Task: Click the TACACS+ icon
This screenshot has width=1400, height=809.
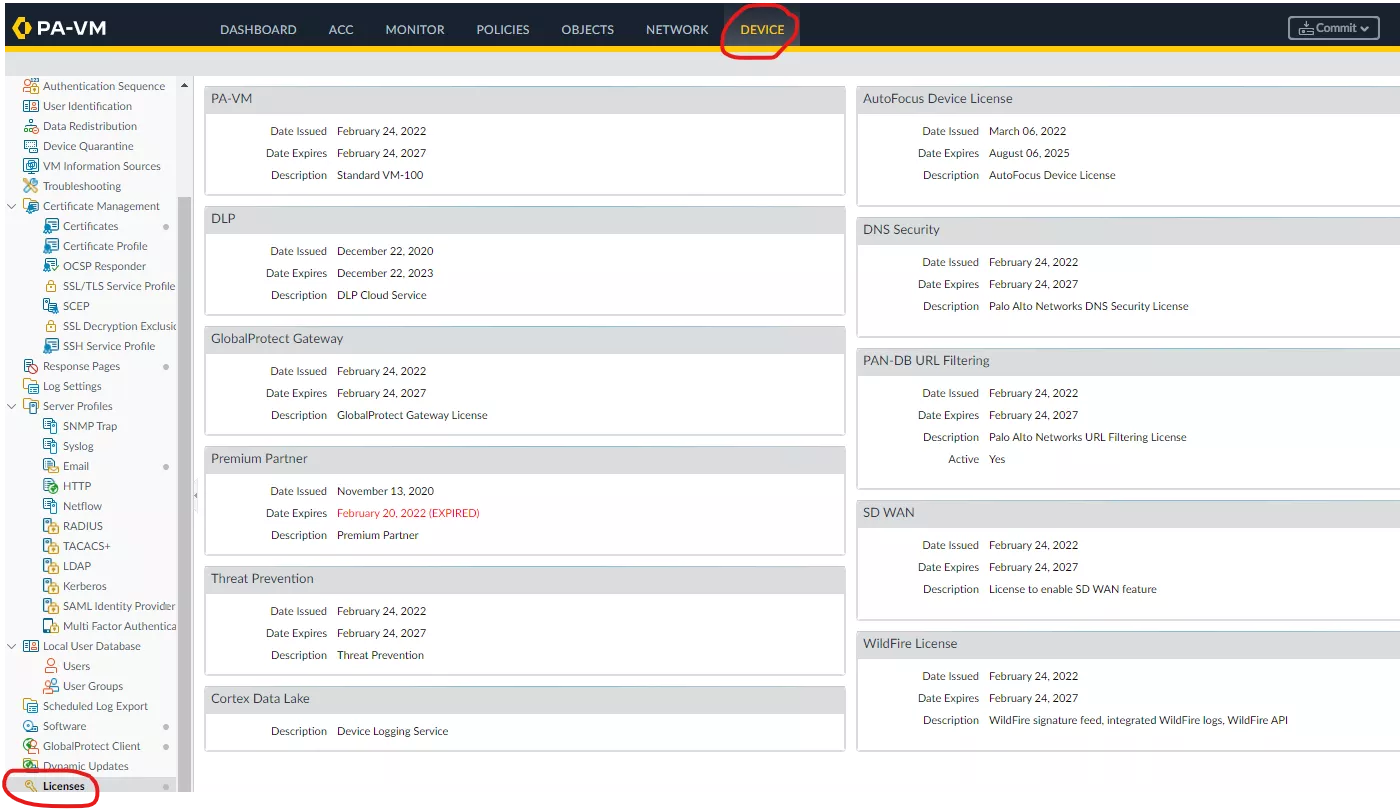Action: pyautogui.click(x=51, y=546)
